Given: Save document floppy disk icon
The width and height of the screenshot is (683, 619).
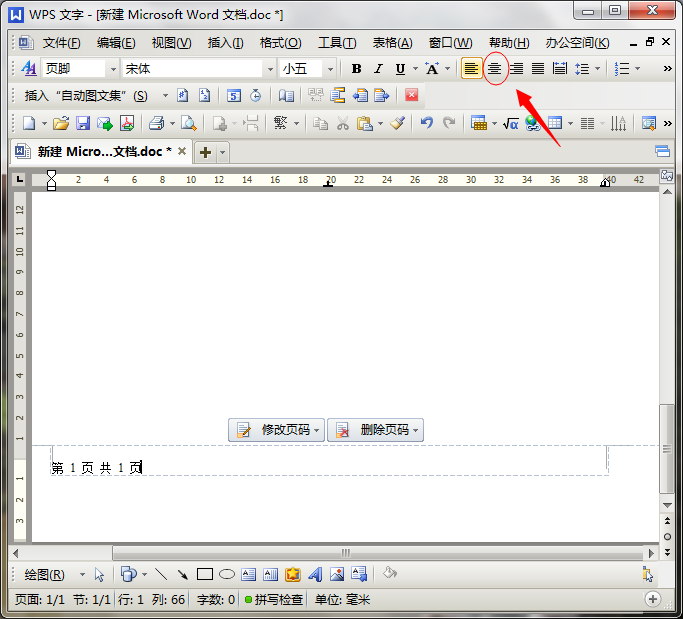Looking at the screenshot, I should pos(83,124).
